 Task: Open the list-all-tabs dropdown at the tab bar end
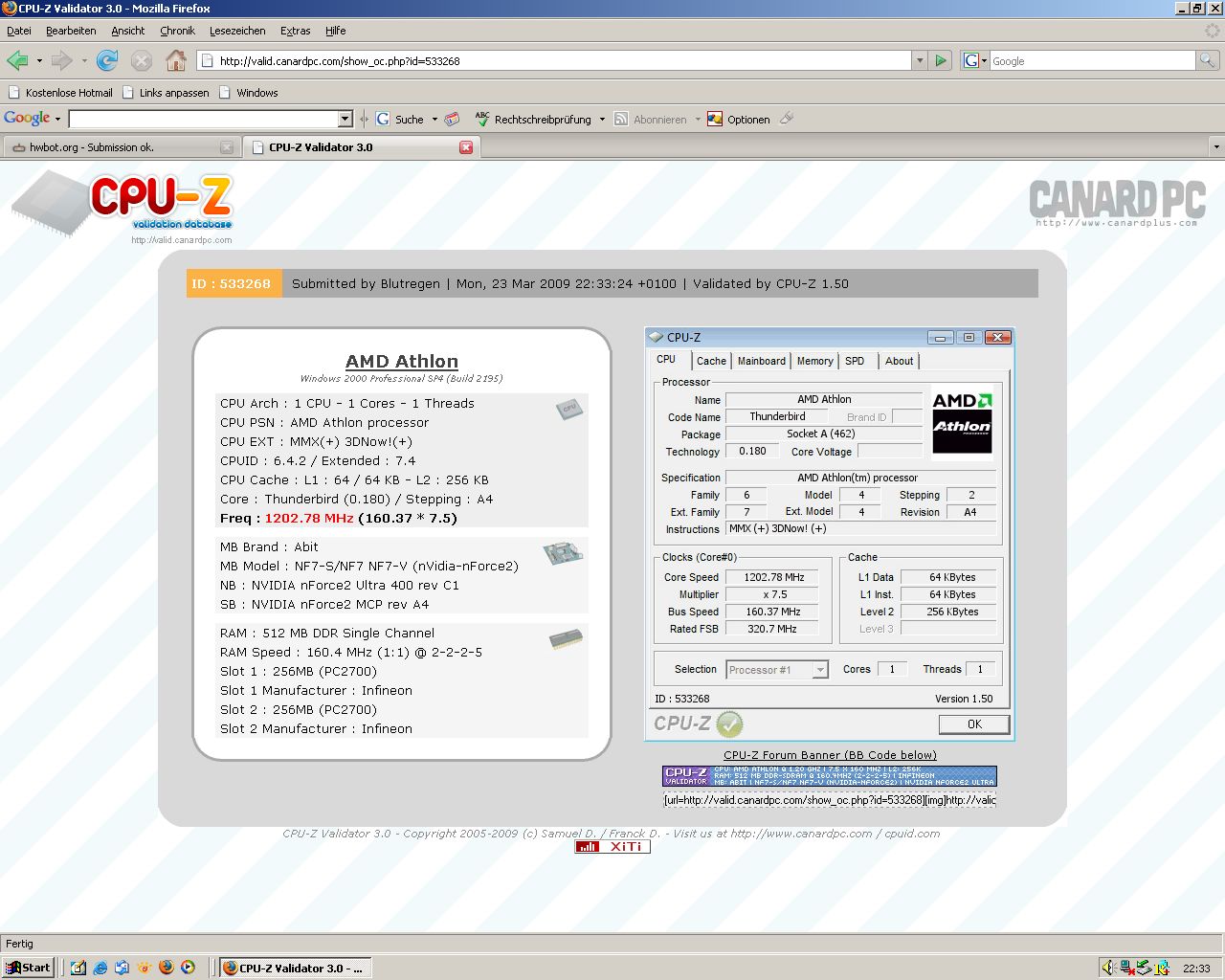(1216, 147)
